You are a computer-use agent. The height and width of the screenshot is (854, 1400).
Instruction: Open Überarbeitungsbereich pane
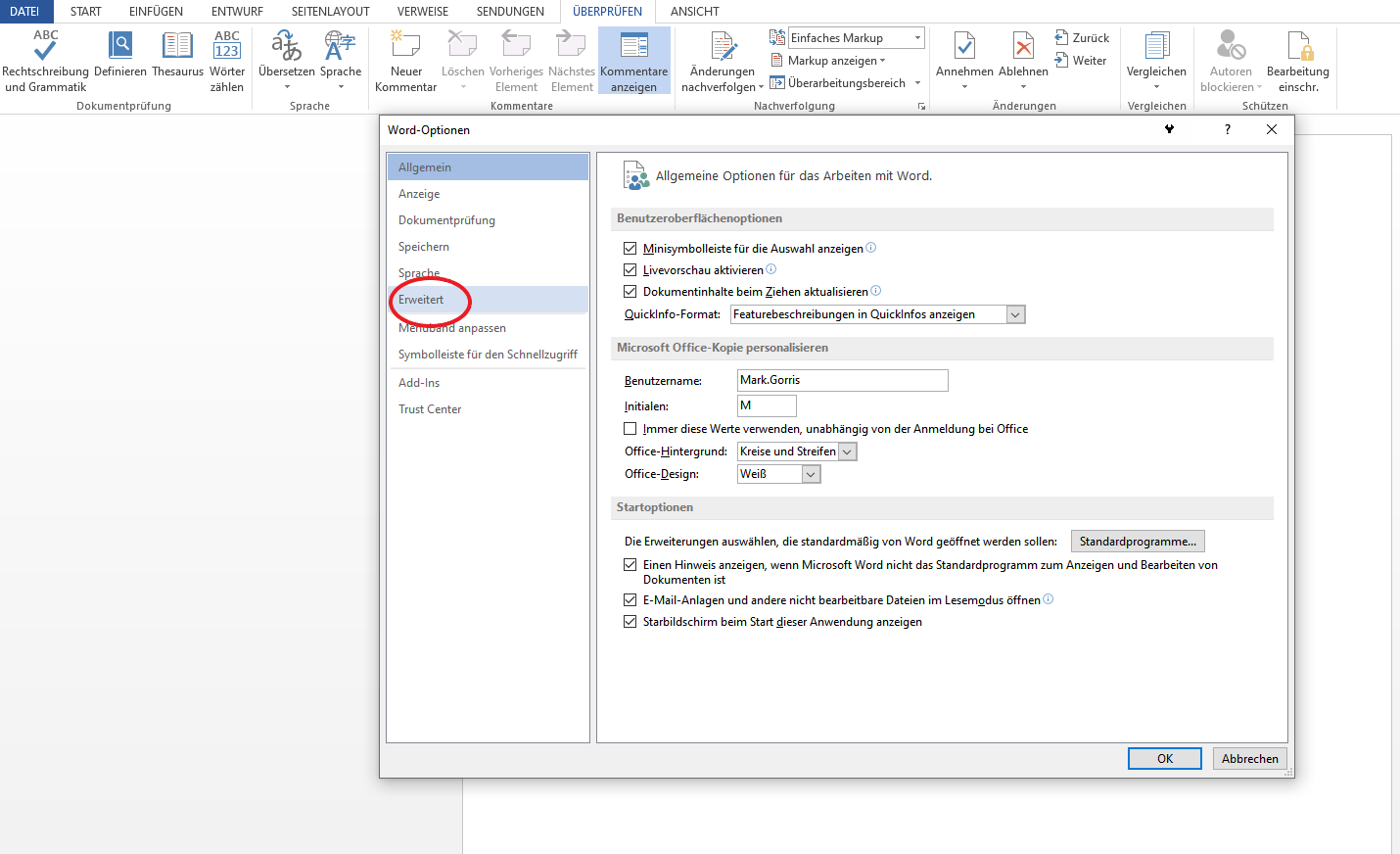(x=838, y=83)
